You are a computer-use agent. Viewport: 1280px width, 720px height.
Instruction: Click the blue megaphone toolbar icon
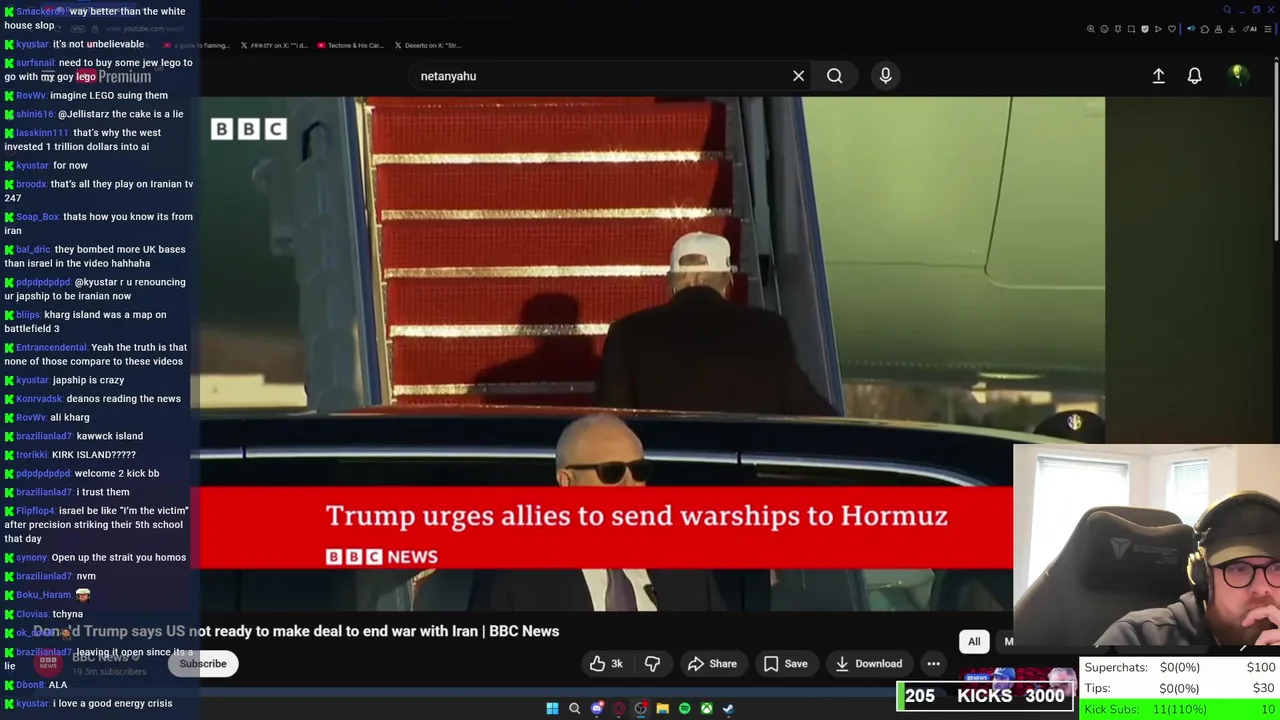point(1191,29)
